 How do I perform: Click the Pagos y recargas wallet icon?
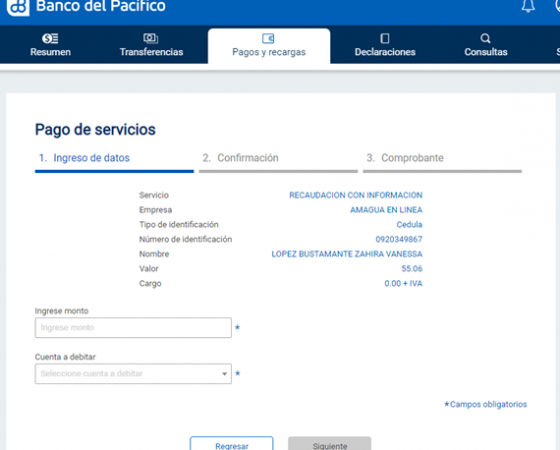pyautogui.click(x=268, y=38)
